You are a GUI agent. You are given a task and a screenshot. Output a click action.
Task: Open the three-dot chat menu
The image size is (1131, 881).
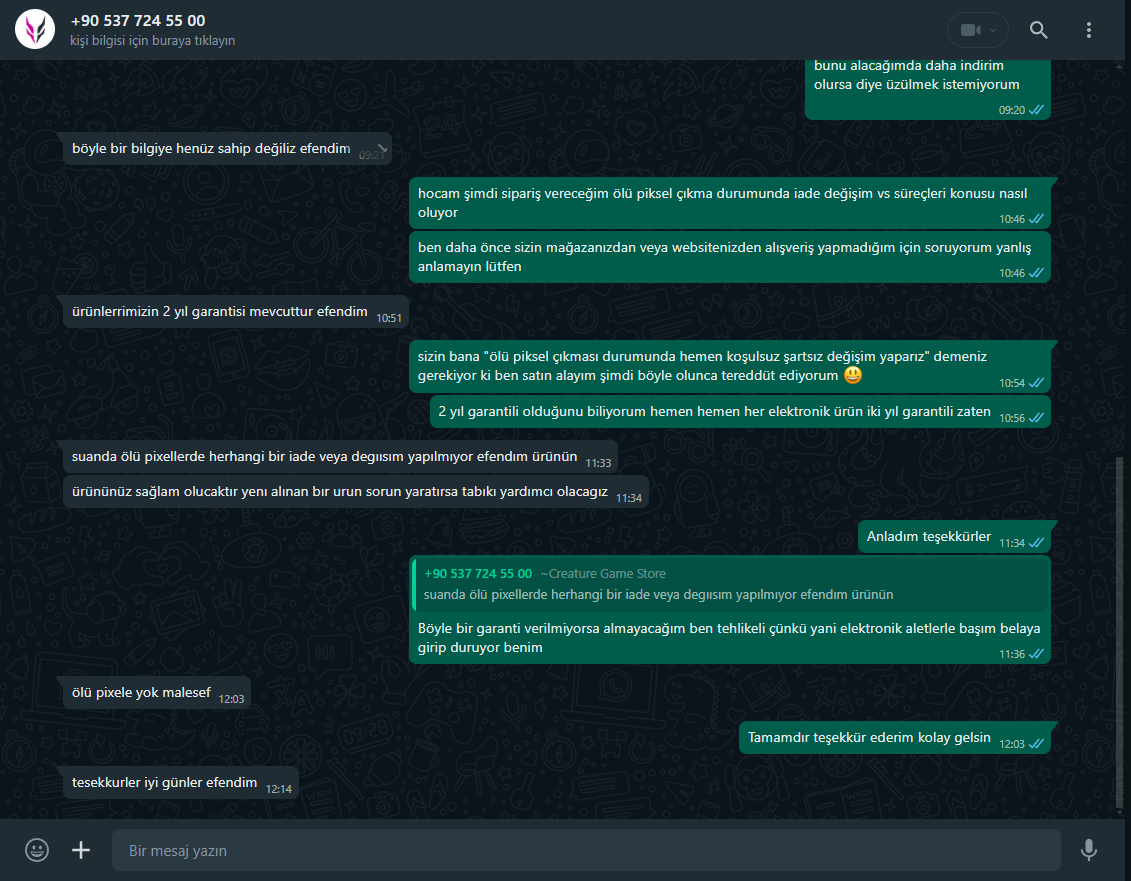pos(1088,30)
